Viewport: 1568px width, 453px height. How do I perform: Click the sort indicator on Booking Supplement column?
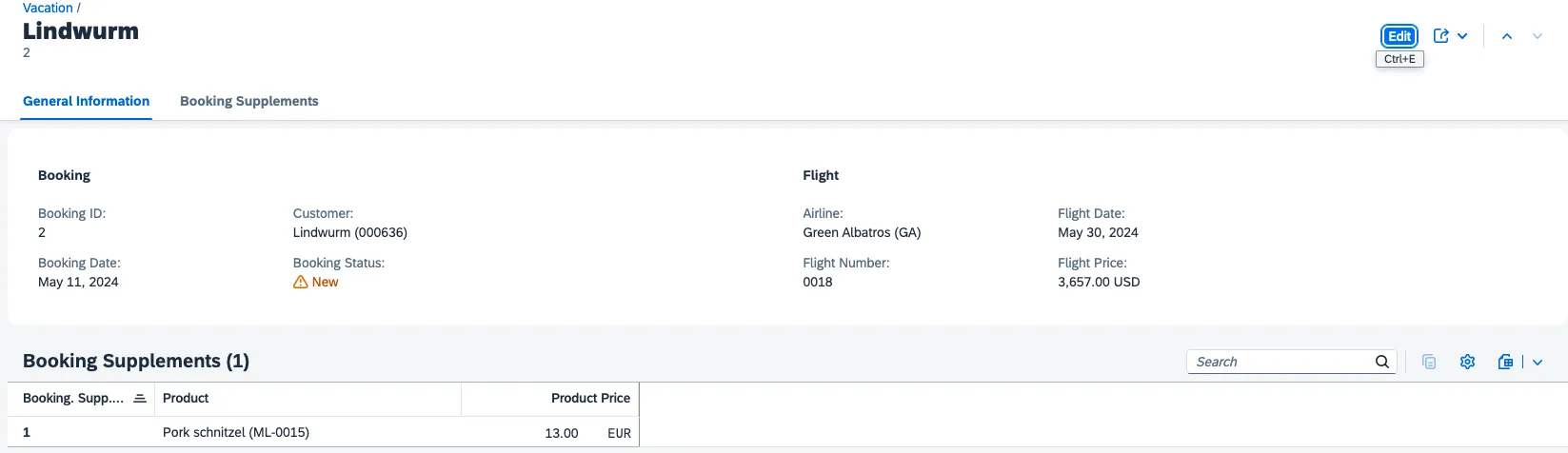point(140,398)
